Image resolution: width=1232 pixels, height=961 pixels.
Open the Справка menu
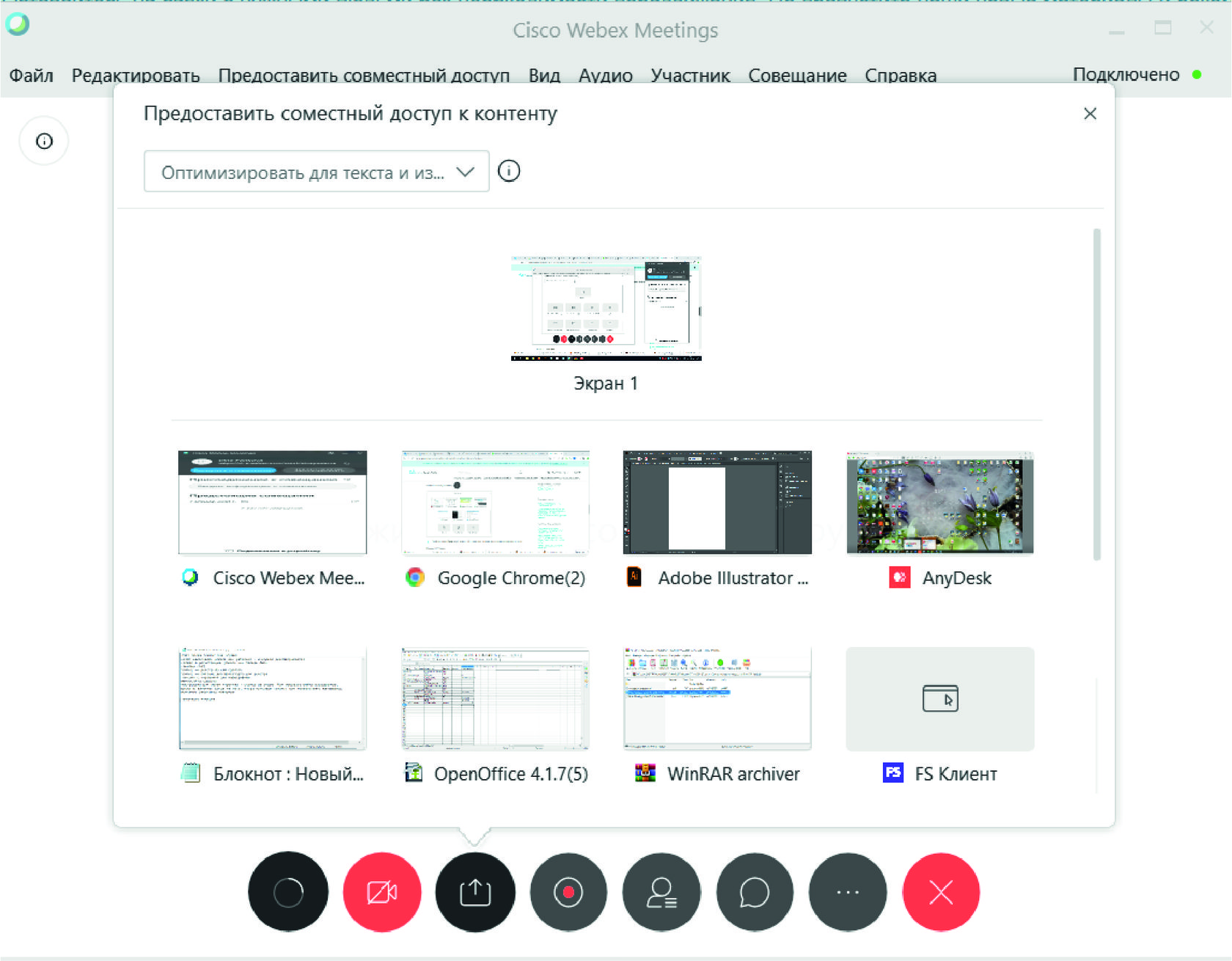click(901, 76)
